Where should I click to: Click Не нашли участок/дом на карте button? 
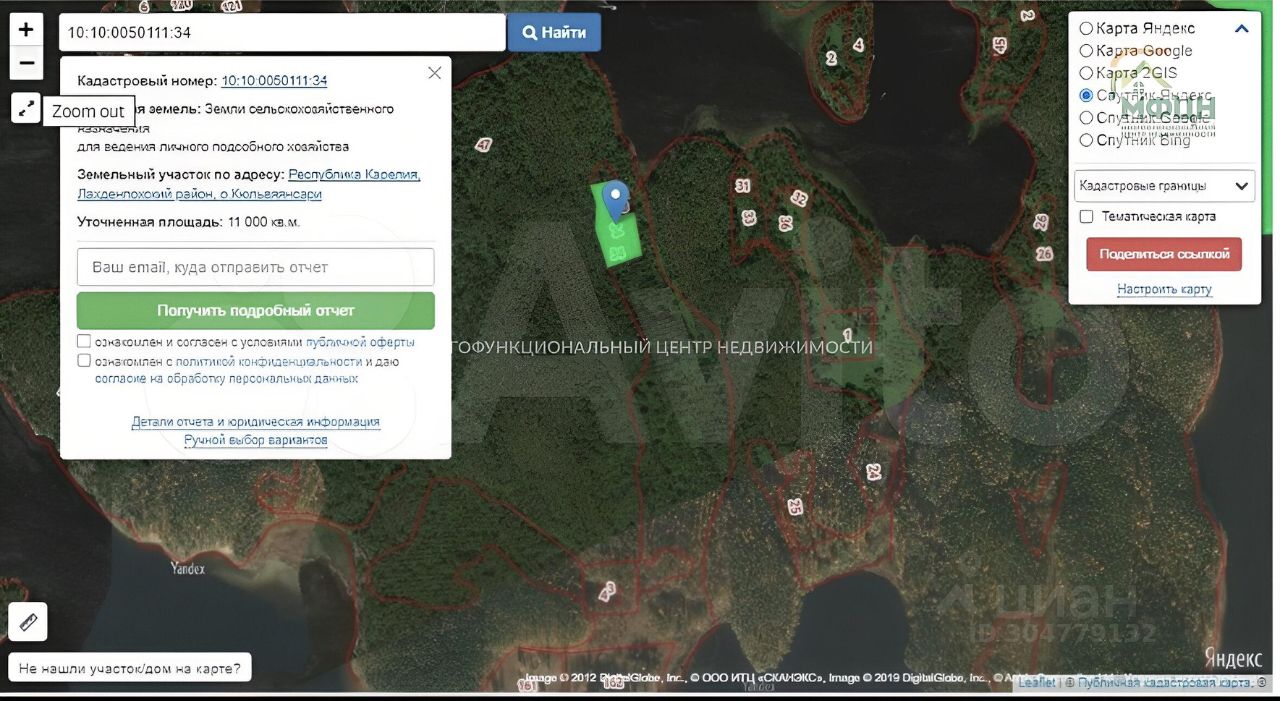tap(130, 668)
